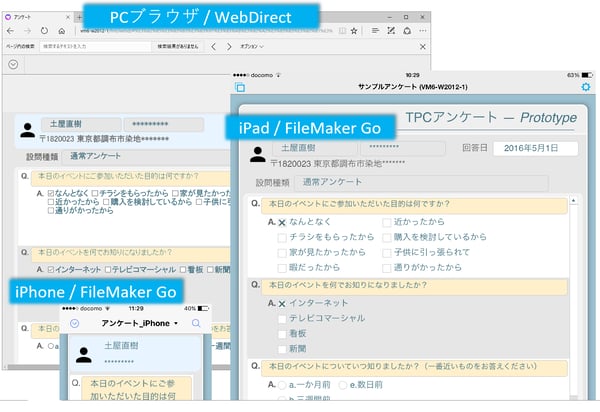Open the アンケート_iPhone layout dropdown
Screen dimensions: 600x412
140,324
